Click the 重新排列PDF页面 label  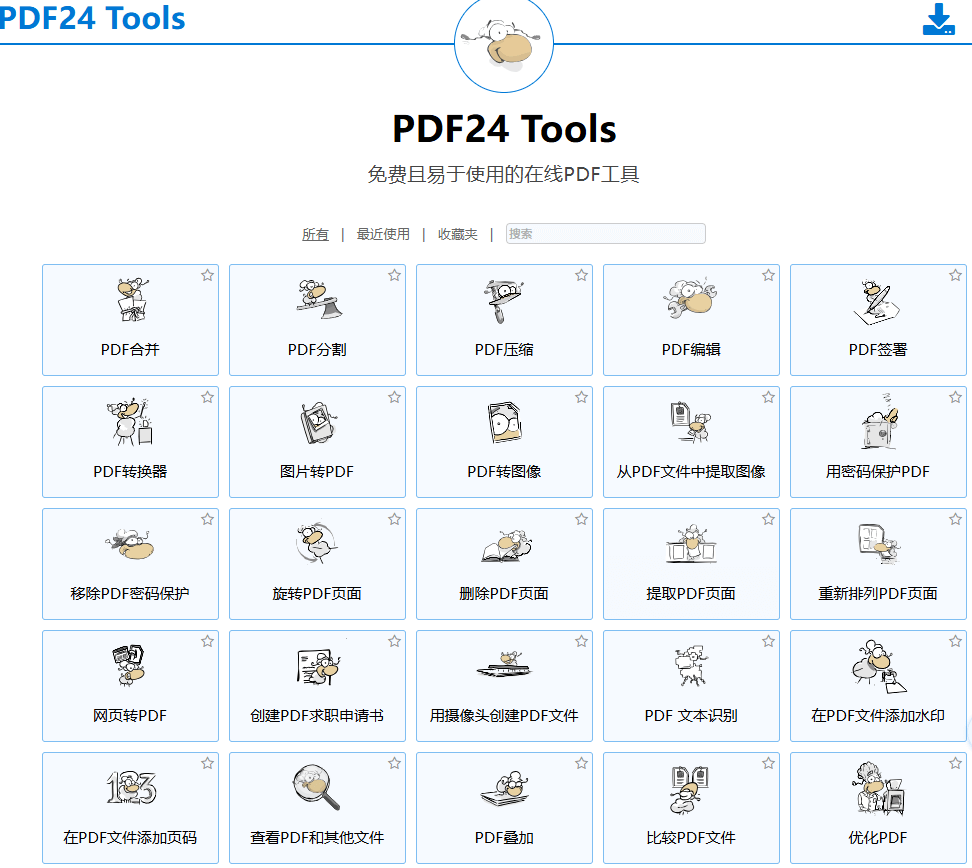(x=878, y=594)
